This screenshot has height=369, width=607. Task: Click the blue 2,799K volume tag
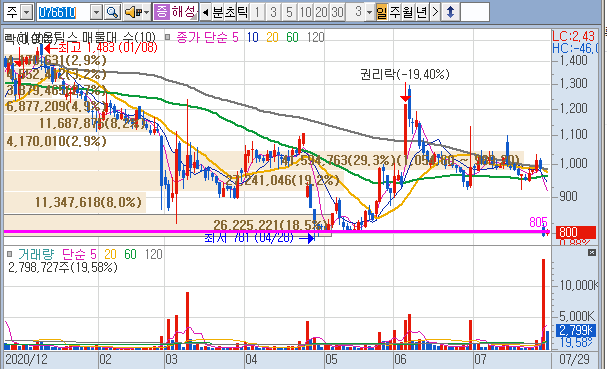click(576, 330)
